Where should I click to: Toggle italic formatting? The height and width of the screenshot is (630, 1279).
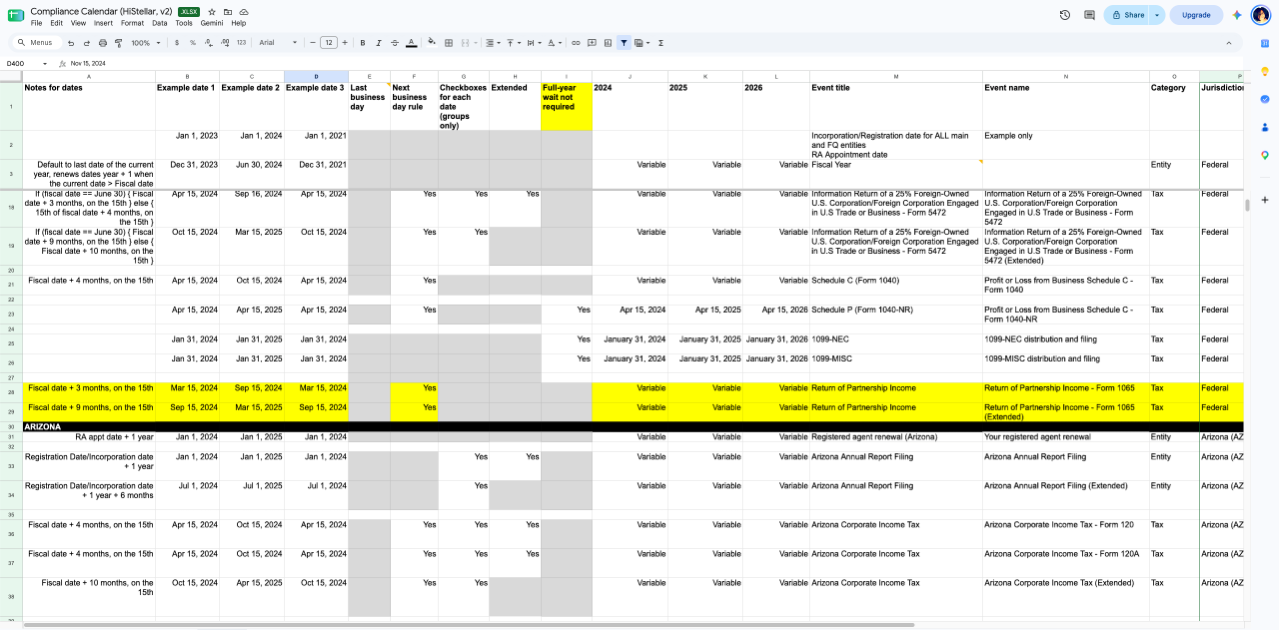379,43
